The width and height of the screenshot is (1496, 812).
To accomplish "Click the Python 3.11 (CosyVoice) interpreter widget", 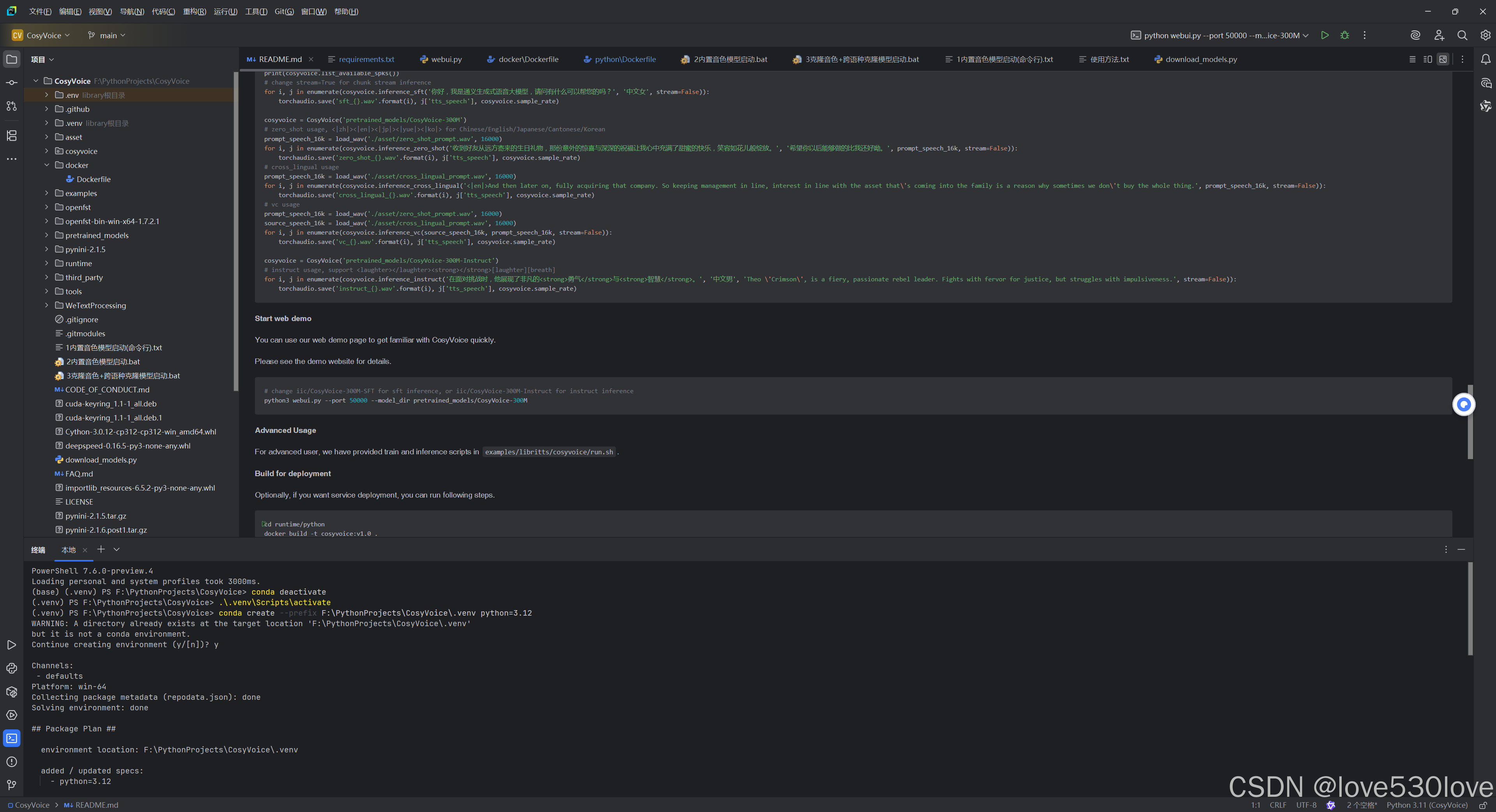I will pyautogui.click(x=1426, y=805).
